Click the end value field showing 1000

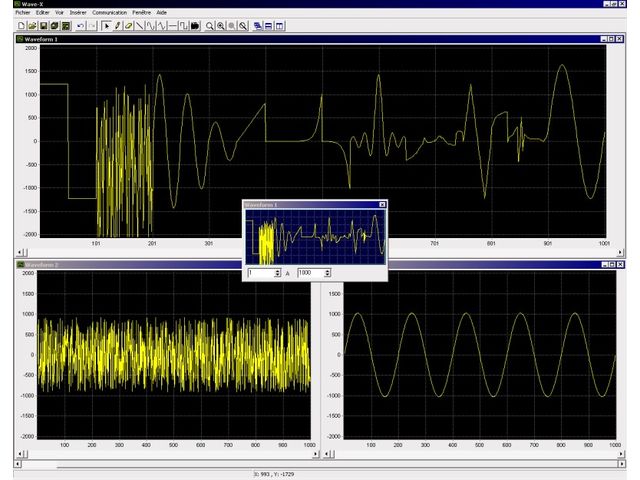pos(311,273)
